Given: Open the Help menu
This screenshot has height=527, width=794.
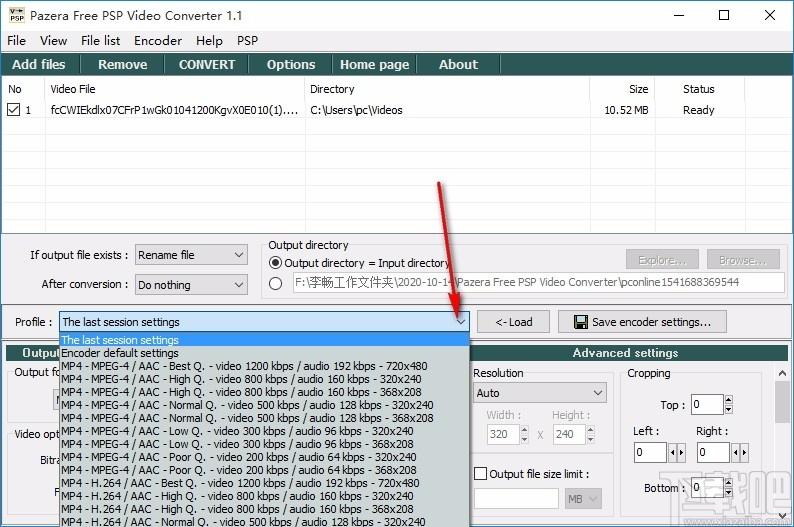Looking at the screenshot, I should pos(209,40).
